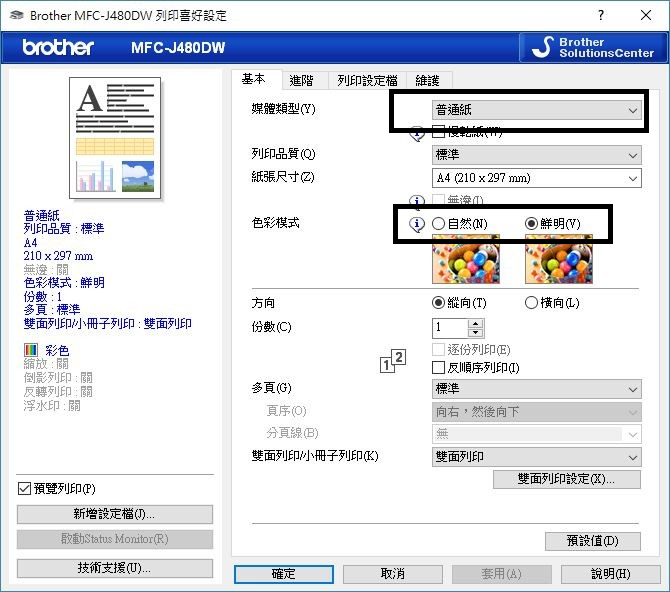Click the 技術支援 button
The width and height of the screenshot is (670, 592).
point(115,568)
